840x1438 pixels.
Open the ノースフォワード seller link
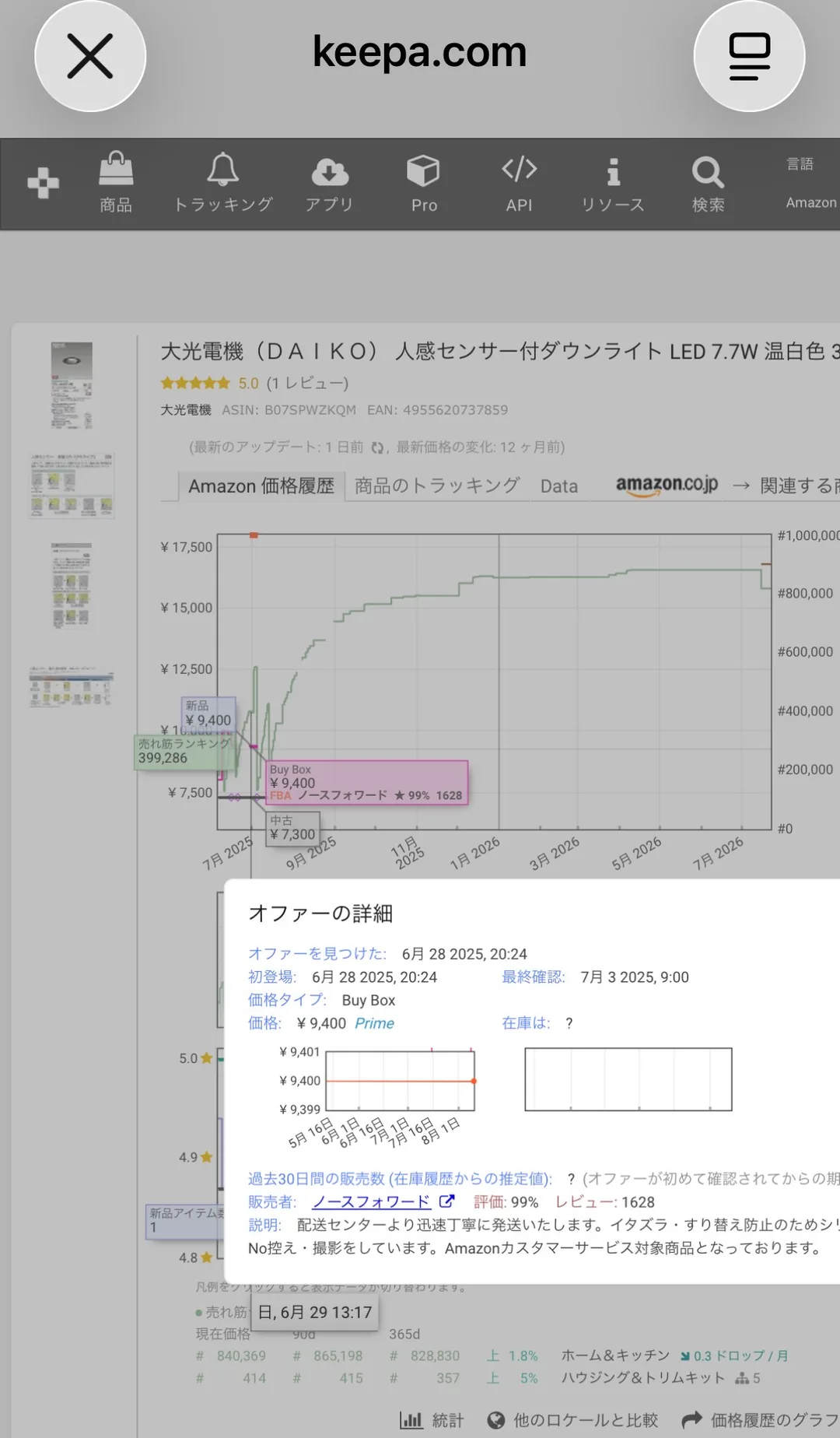click(x=371, y=1202)
